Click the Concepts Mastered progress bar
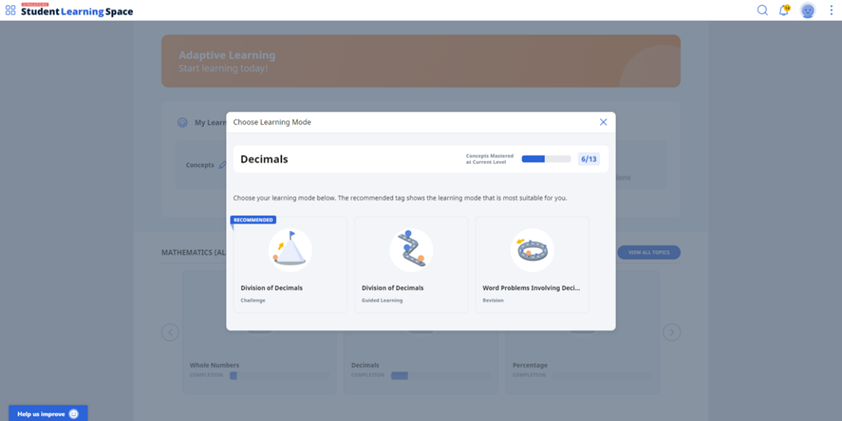This screenshot has width=842, height=421. 546,159
